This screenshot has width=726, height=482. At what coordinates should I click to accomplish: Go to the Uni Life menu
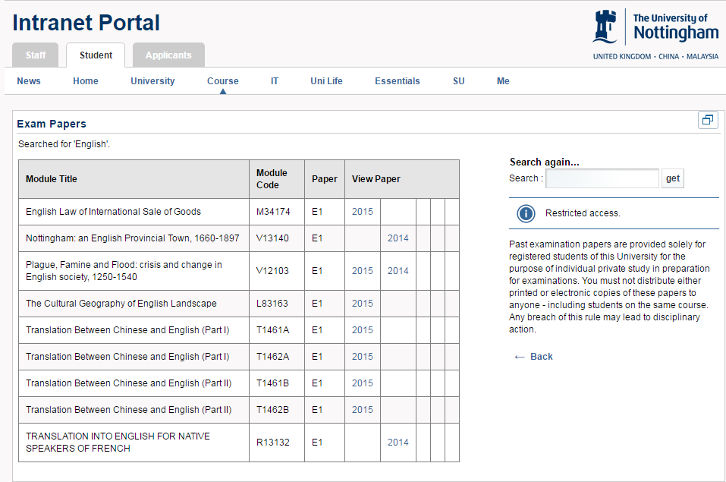[326, 81]
